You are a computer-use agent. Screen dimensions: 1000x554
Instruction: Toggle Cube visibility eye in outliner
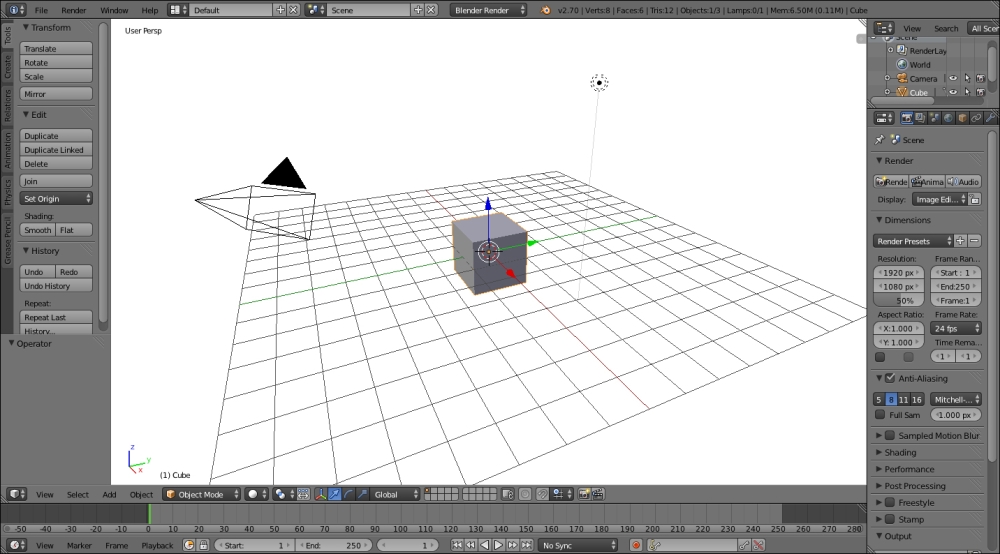953,92
